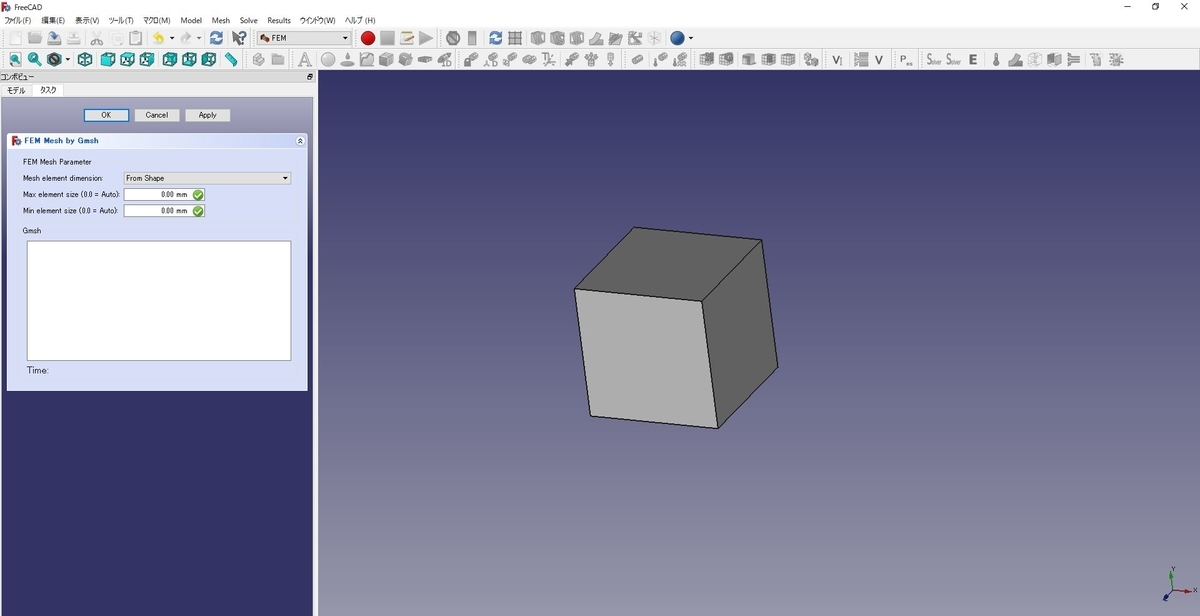The image size is (1200, 616).
Task: Click the Measure distance ruler icon
Action: pos(231,60)
